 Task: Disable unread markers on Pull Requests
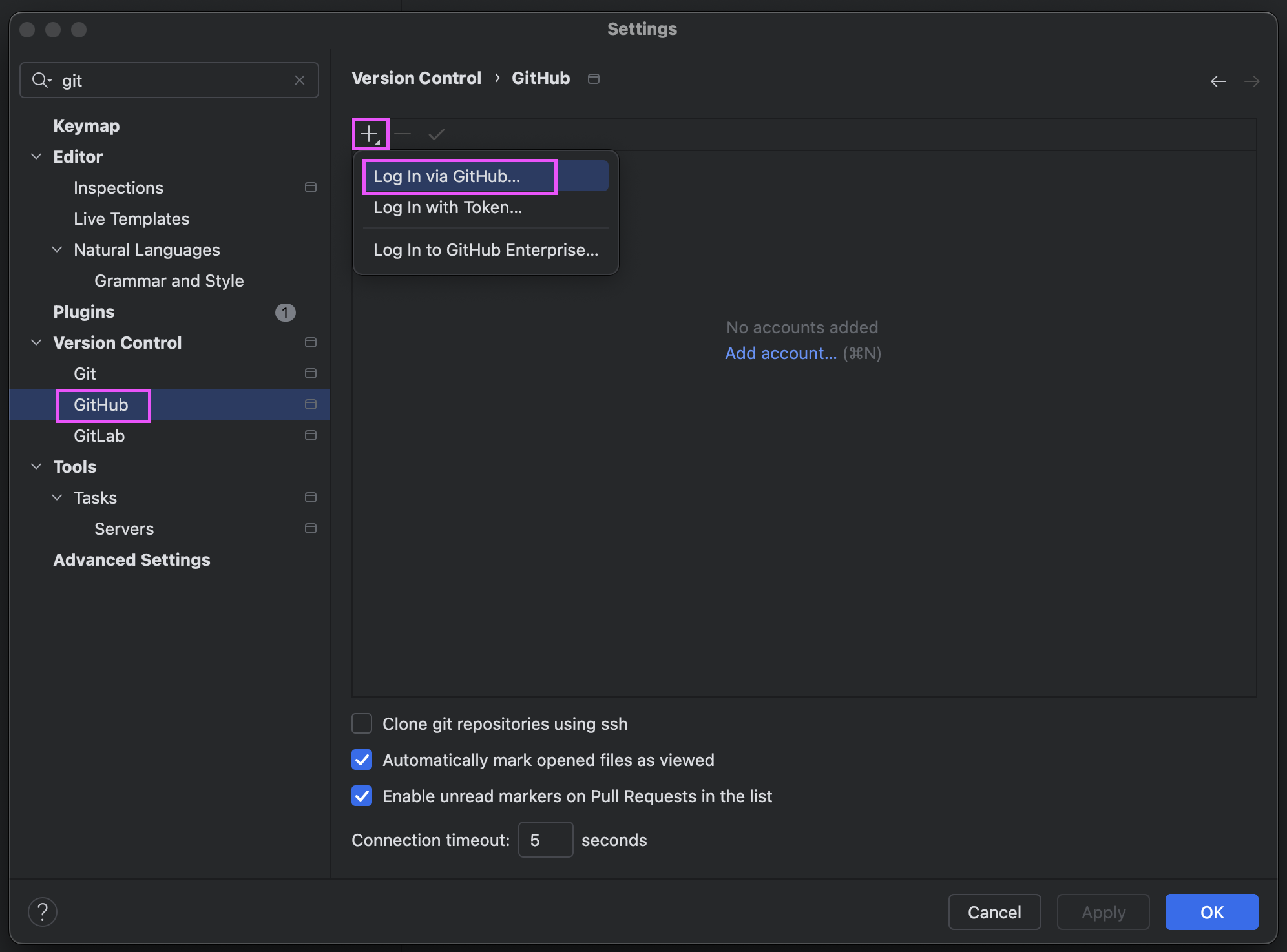pos(362,796)
